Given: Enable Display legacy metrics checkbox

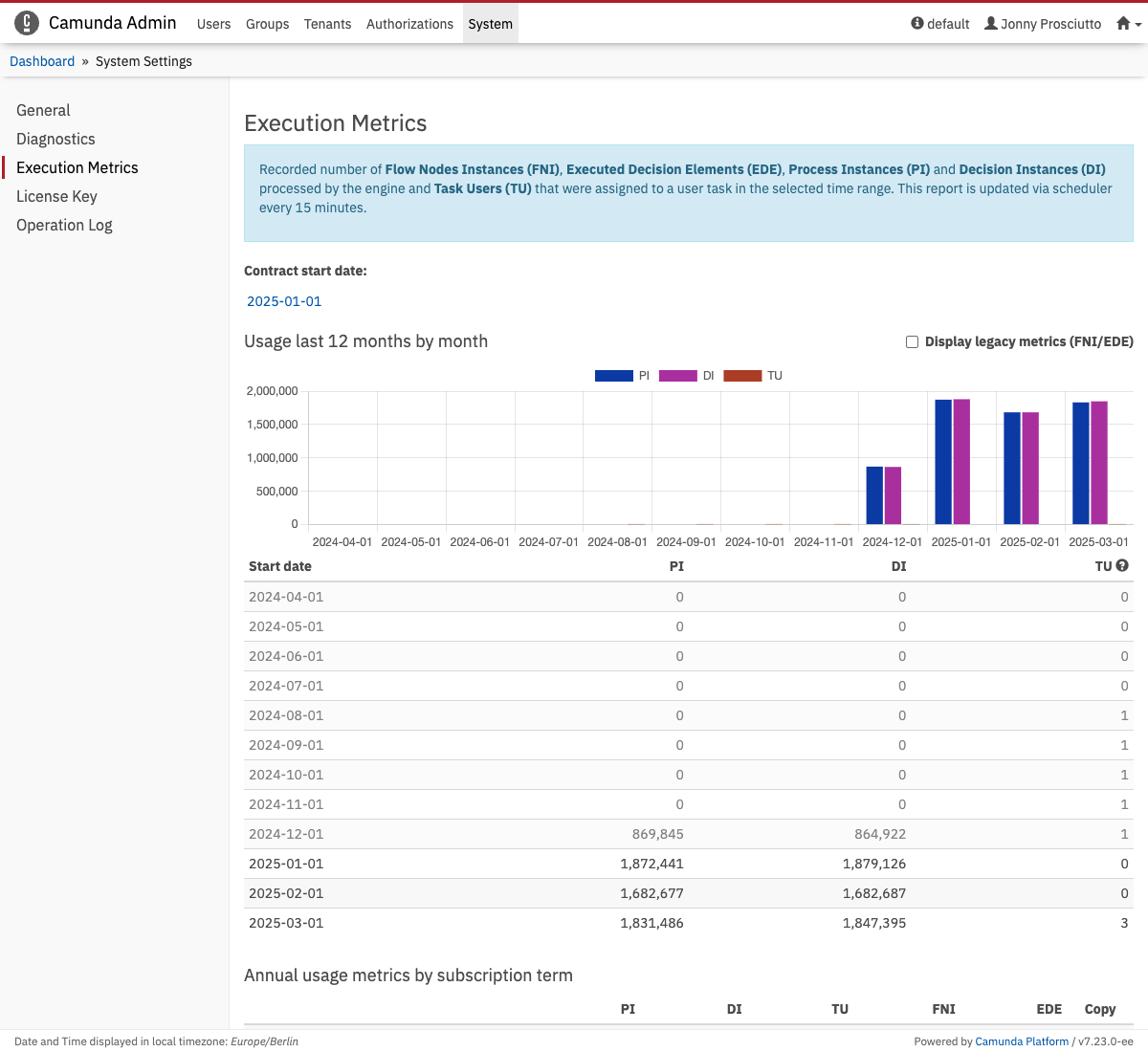Looking at the screenshot, I should (912, 342).
